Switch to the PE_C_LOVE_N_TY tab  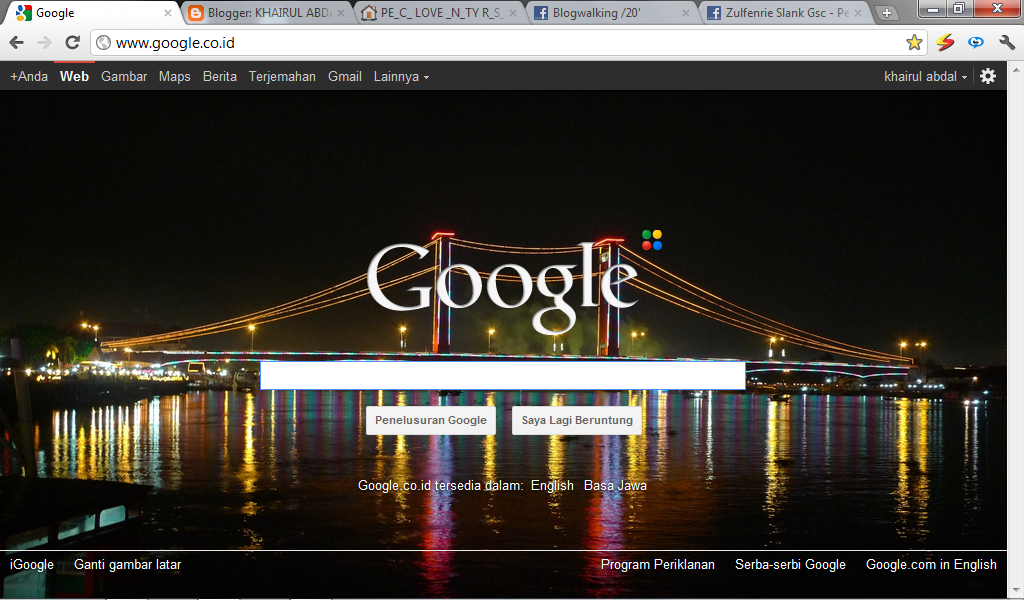coord(441,13)
